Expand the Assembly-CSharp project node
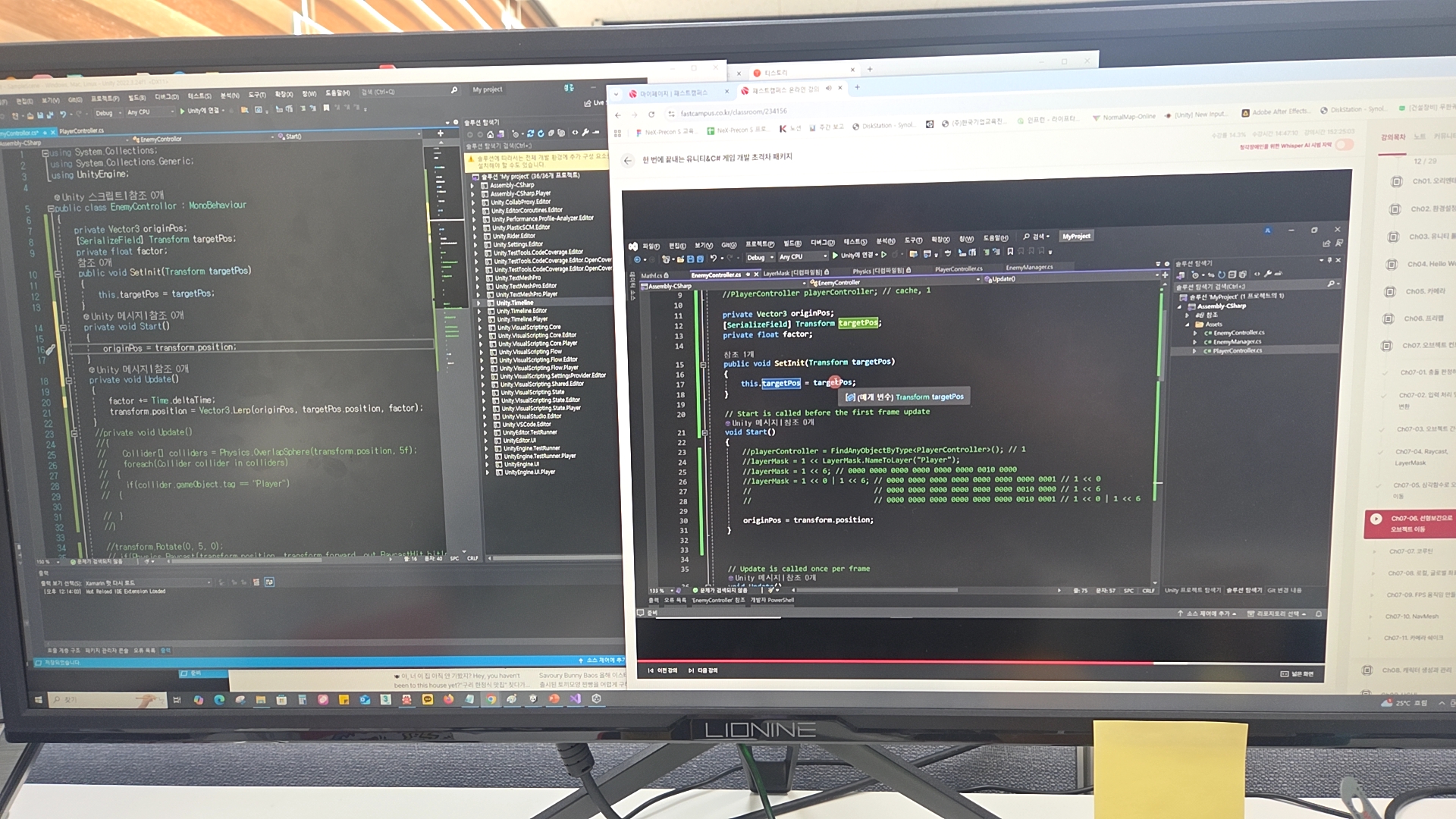 click(x=473, y=185)
